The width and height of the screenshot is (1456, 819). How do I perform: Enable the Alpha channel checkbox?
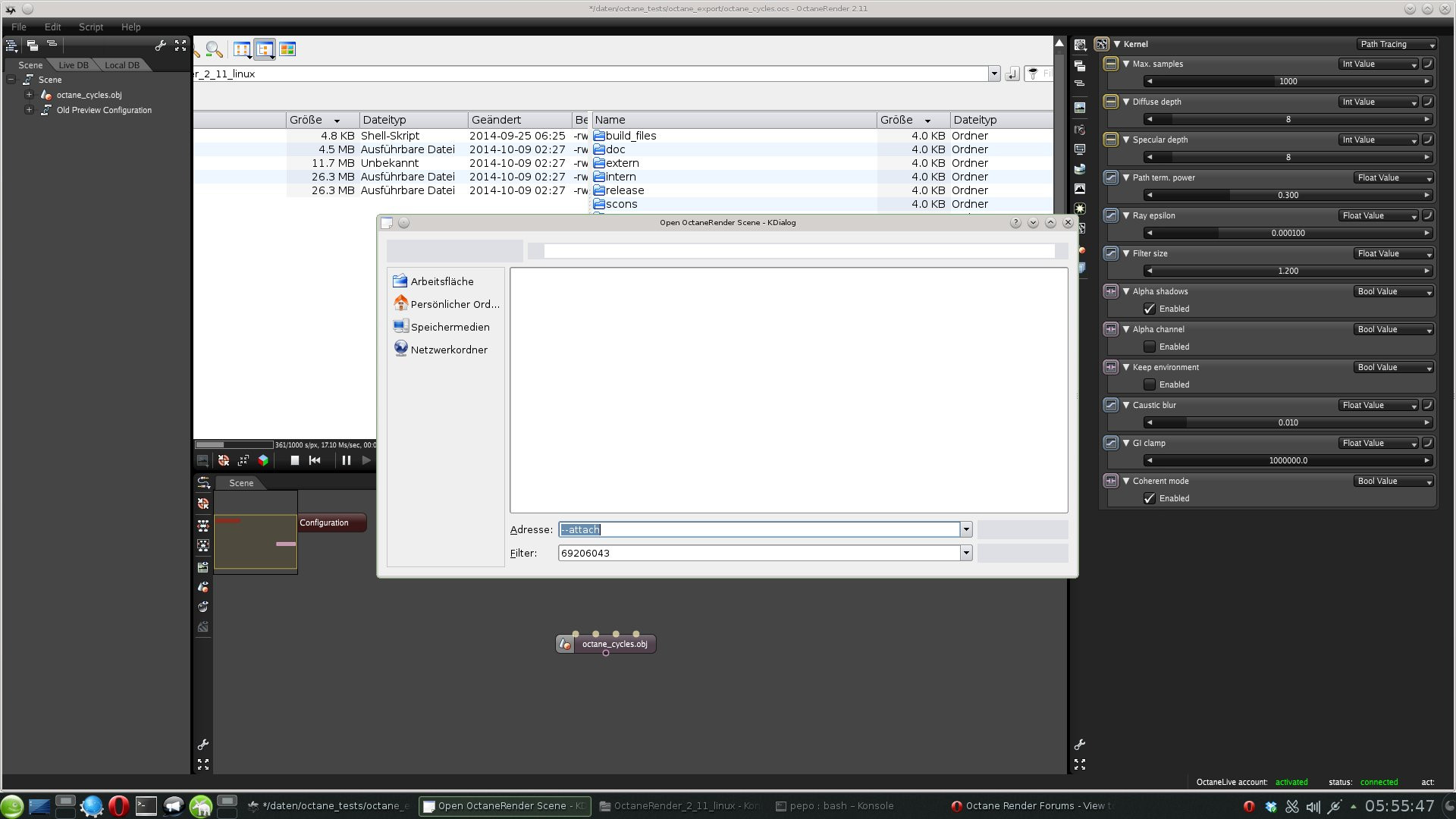pyautogui.click(x=1150, y=347)
